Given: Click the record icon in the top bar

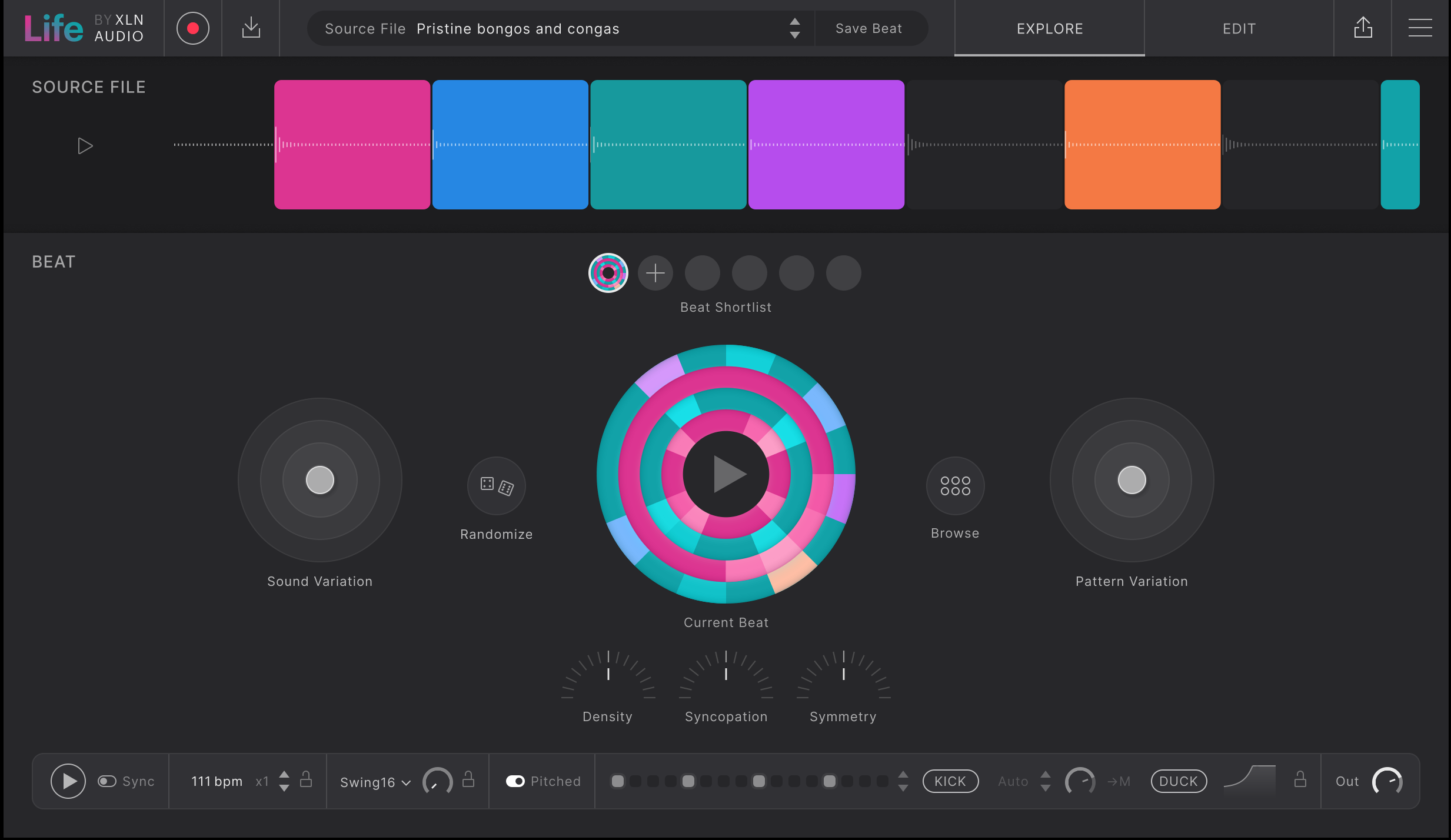Looking at the screenshot, I should (x=192, y=28).
